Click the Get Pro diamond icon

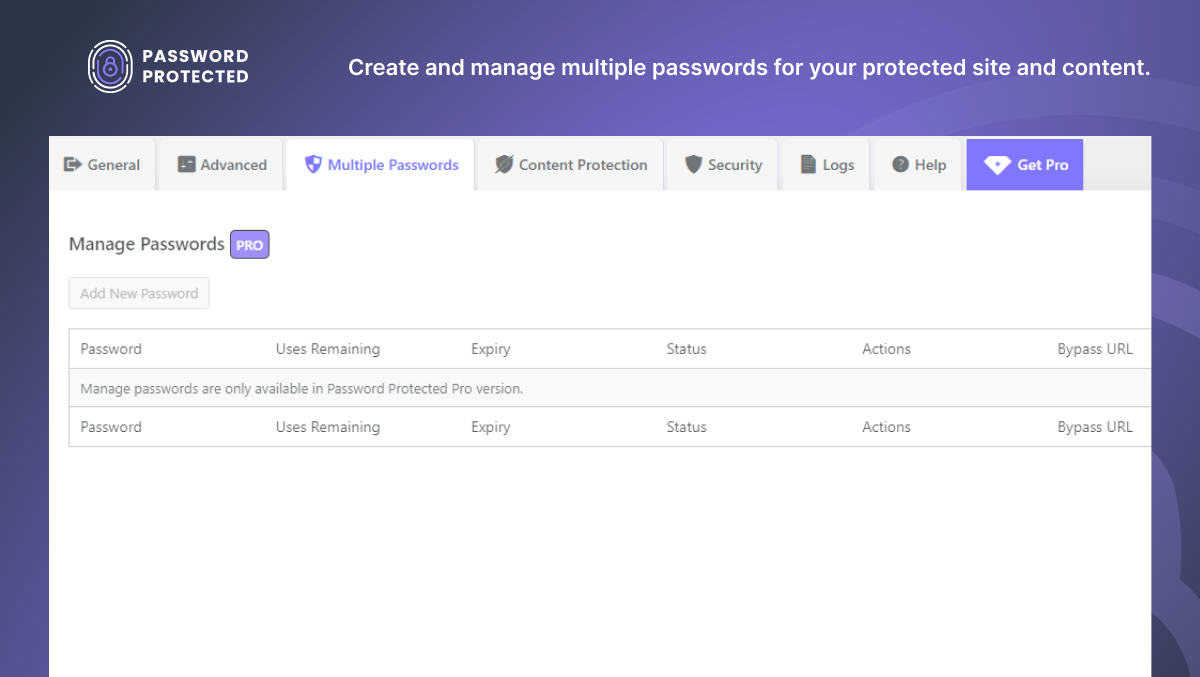[x=997, y=166]
